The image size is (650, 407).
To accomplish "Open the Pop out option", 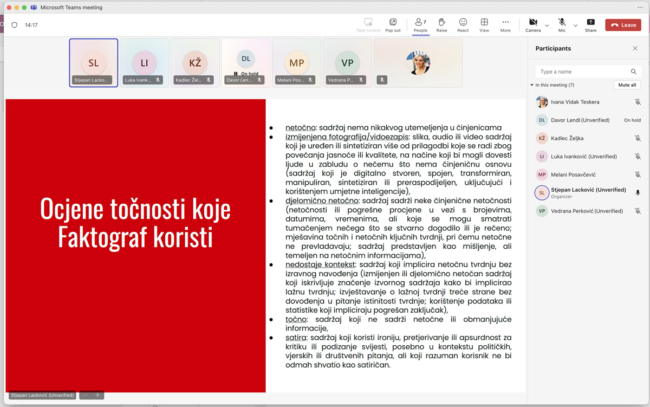I will (x=392, y=24).
